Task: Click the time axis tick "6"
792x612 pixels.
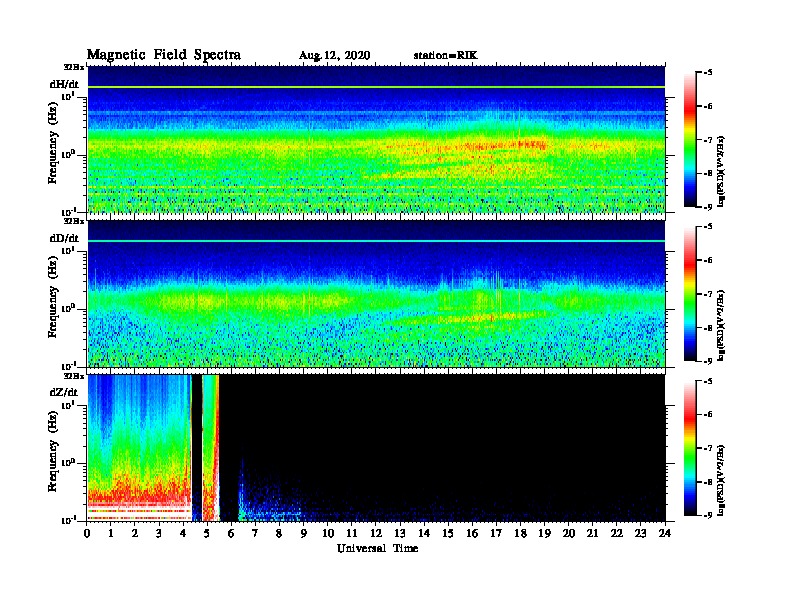Action: (231, 534)
